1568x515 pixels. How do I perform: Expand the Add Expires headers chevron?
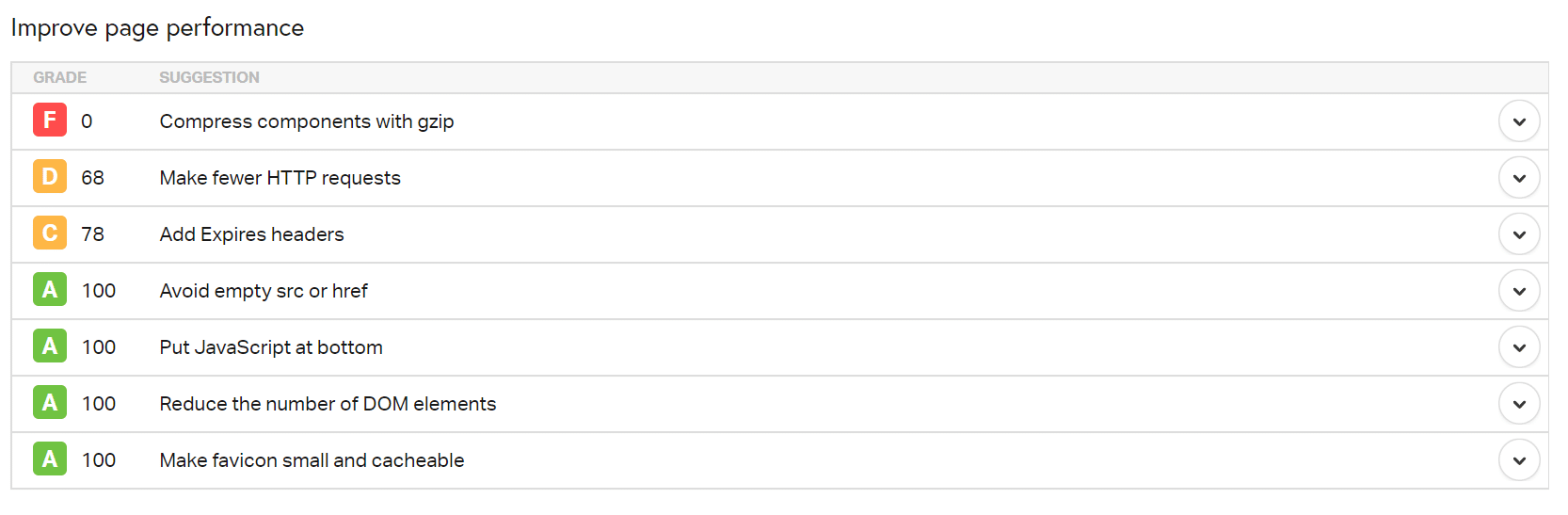pos(1519,234)
